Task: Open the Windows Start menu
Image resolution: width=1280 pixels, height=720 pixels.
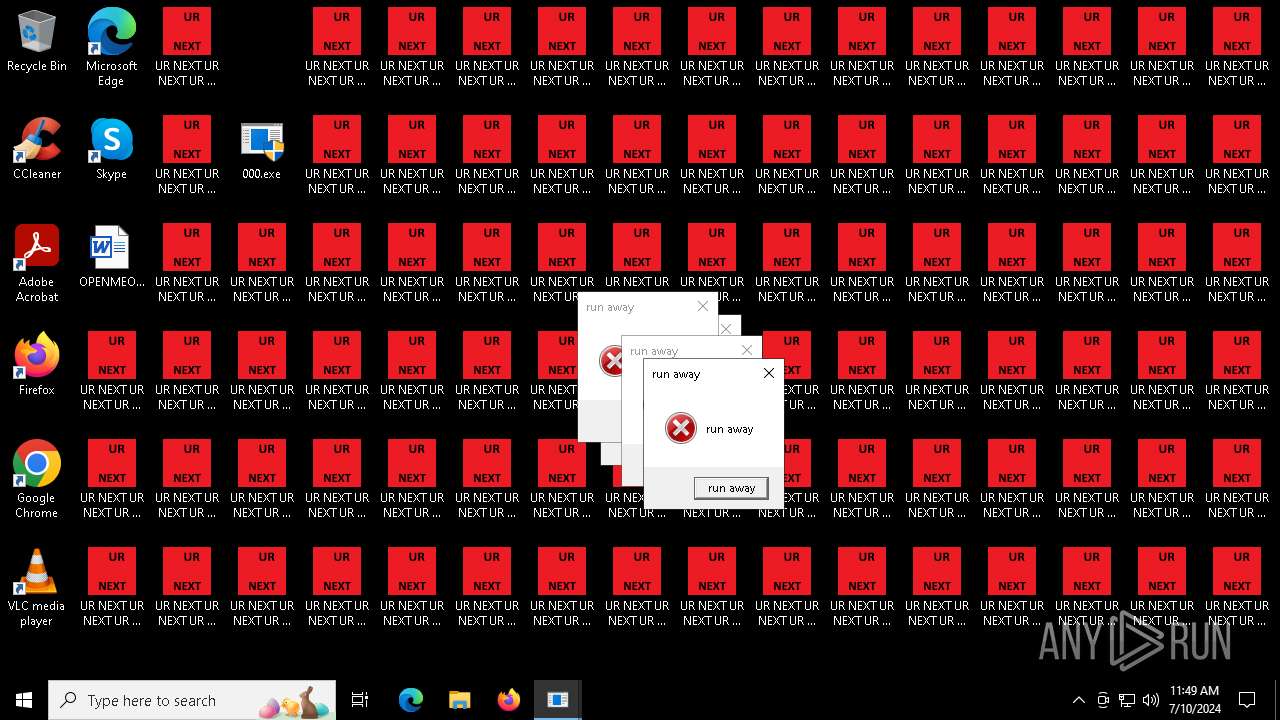Action: pyautogui.click(x=24, y=700)
